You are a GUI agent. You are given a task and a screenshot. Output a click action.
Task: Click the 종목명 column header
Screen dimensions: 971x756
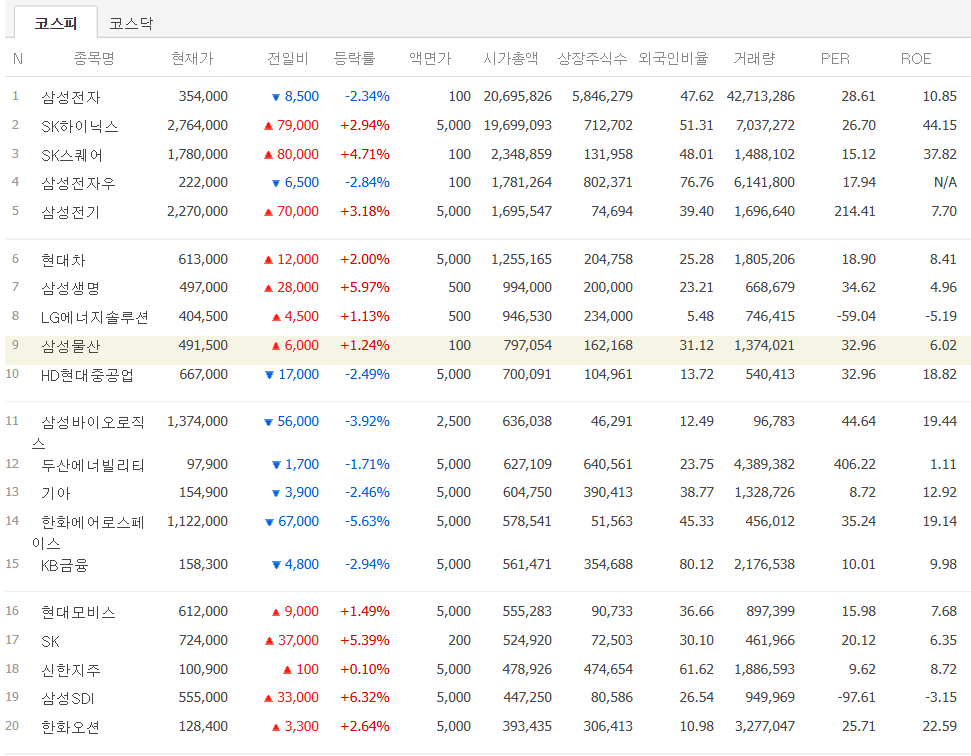pos(94,58)
